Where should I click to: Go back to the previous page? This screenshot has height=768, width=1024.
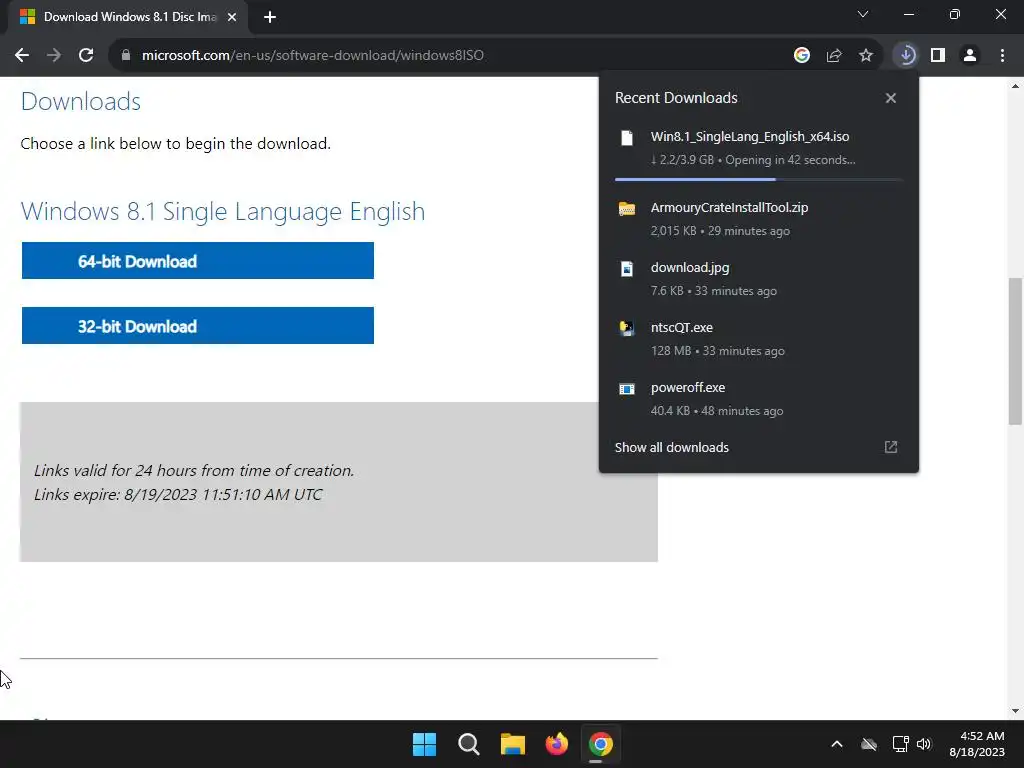point(22,56)
